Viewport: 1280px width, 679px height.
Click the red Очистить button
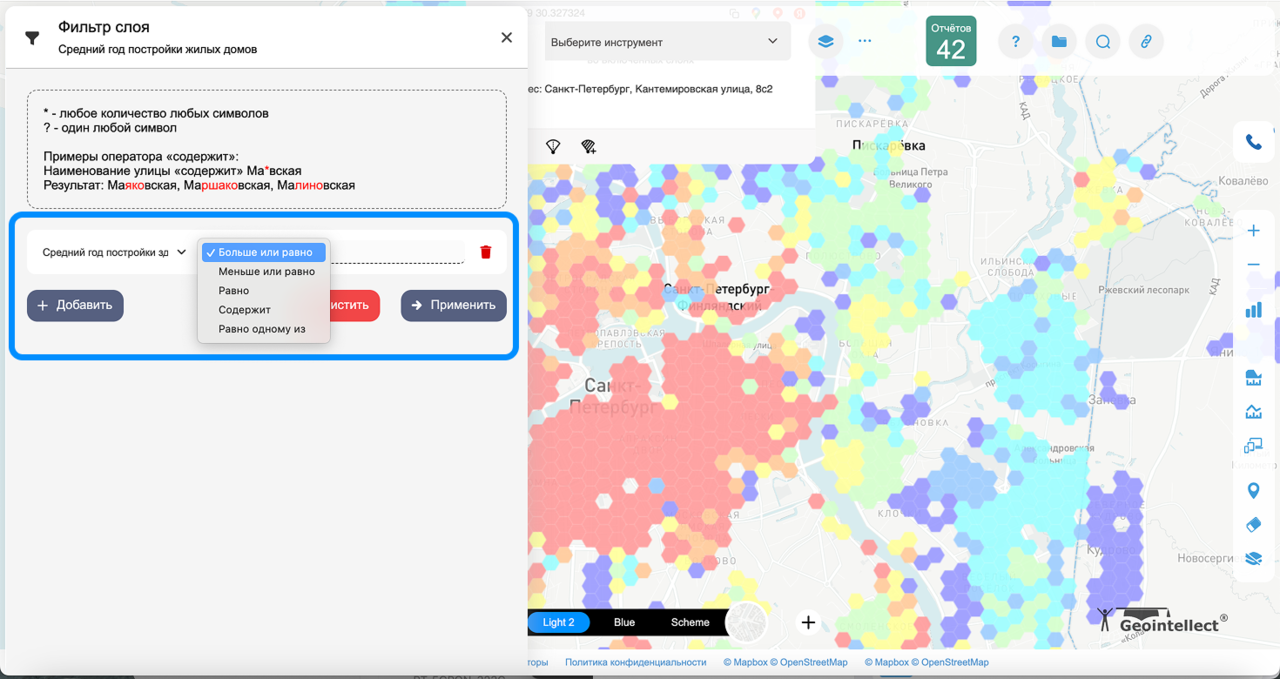[x=354, y=305]
